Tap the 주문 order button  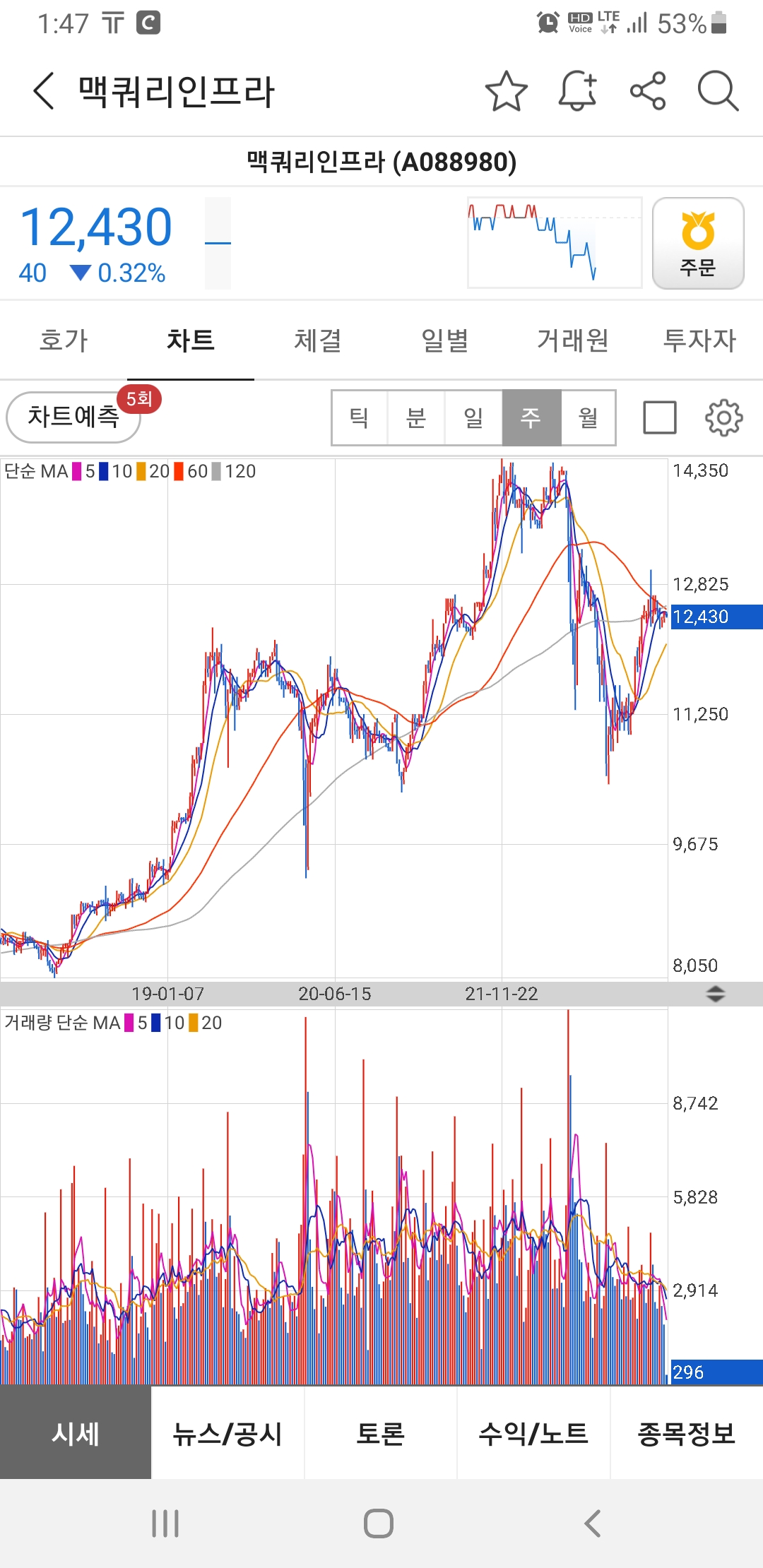click(x=698, y=243)
